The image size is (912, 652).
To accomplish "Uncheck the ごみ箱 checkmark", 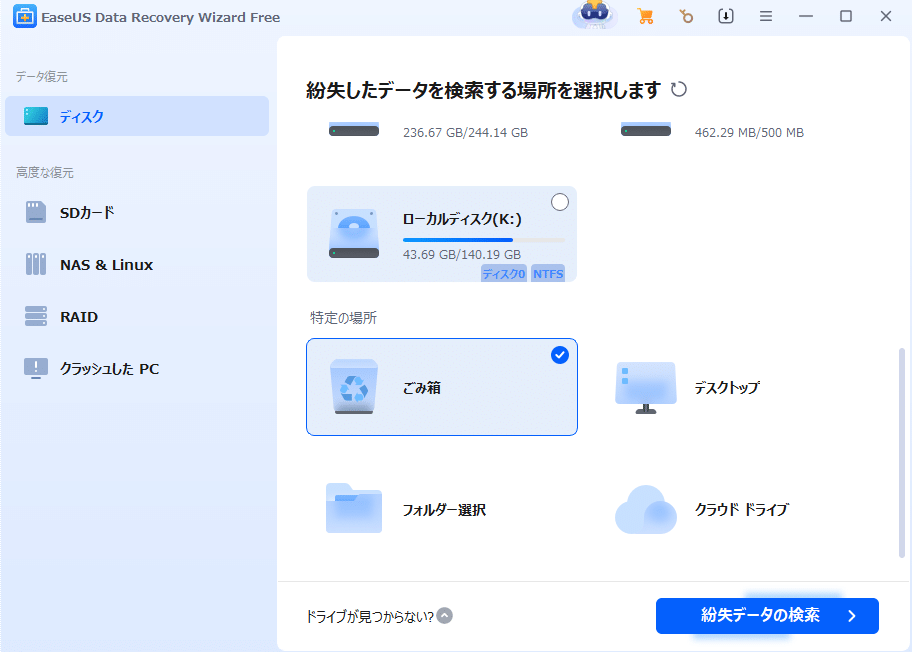I will point(560,355).
